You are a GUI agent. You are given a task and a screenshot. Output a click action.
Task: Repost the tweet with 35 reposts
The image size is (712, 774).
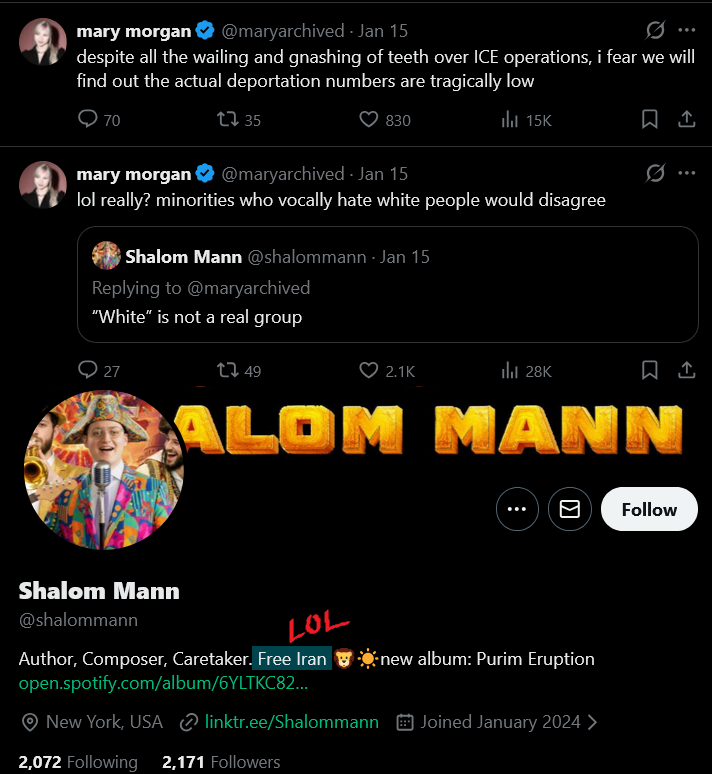click(238, 119)
